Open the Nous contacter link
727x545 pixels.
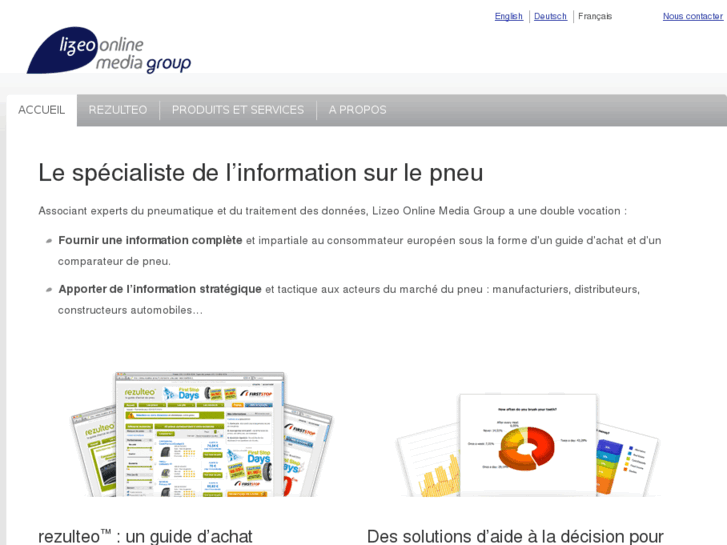coord(693,16)
